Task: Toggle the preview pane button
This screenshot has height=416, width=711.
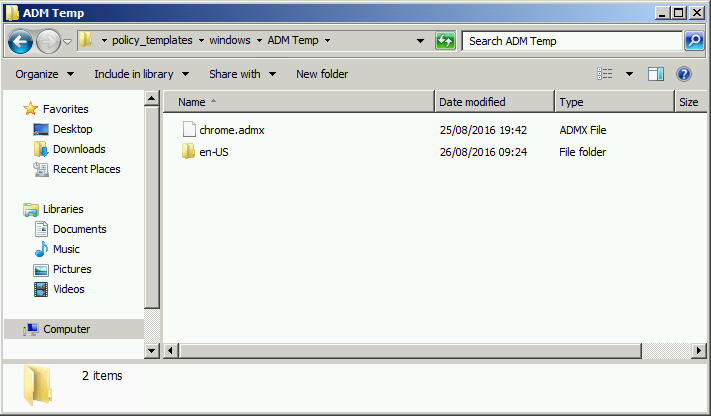Action: point(656,74)
